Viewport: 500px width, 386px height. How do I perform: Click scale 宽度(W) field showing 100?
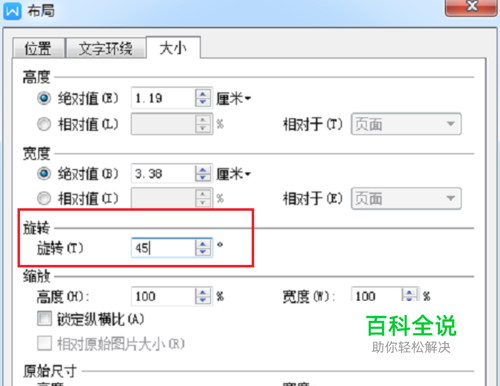point(376,295)
